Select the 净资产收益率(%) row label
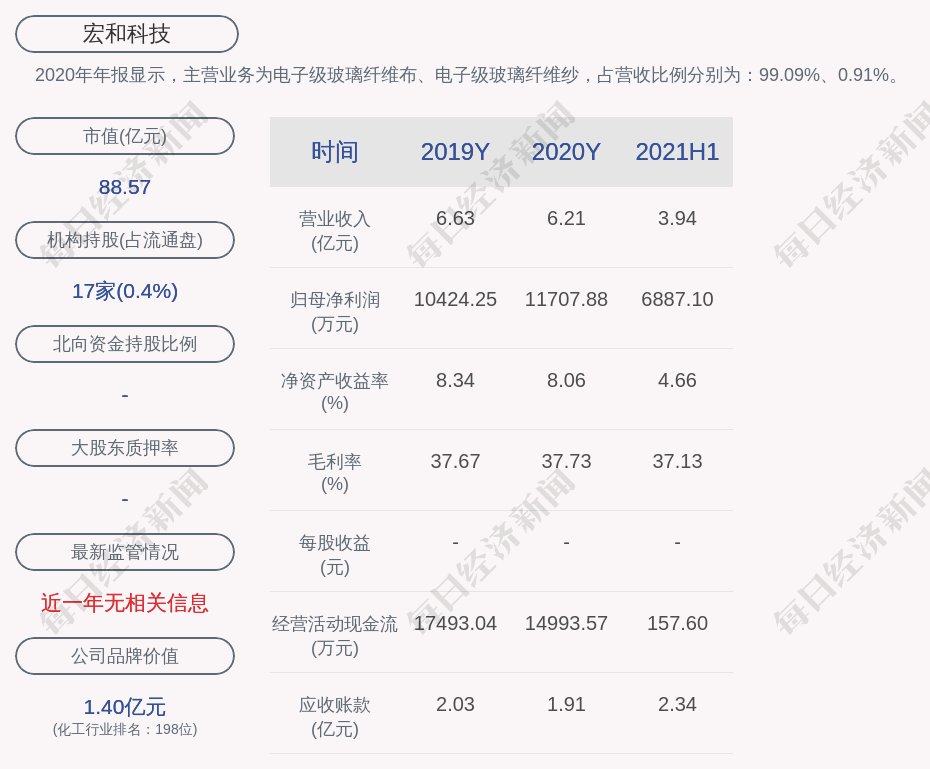 334,392
